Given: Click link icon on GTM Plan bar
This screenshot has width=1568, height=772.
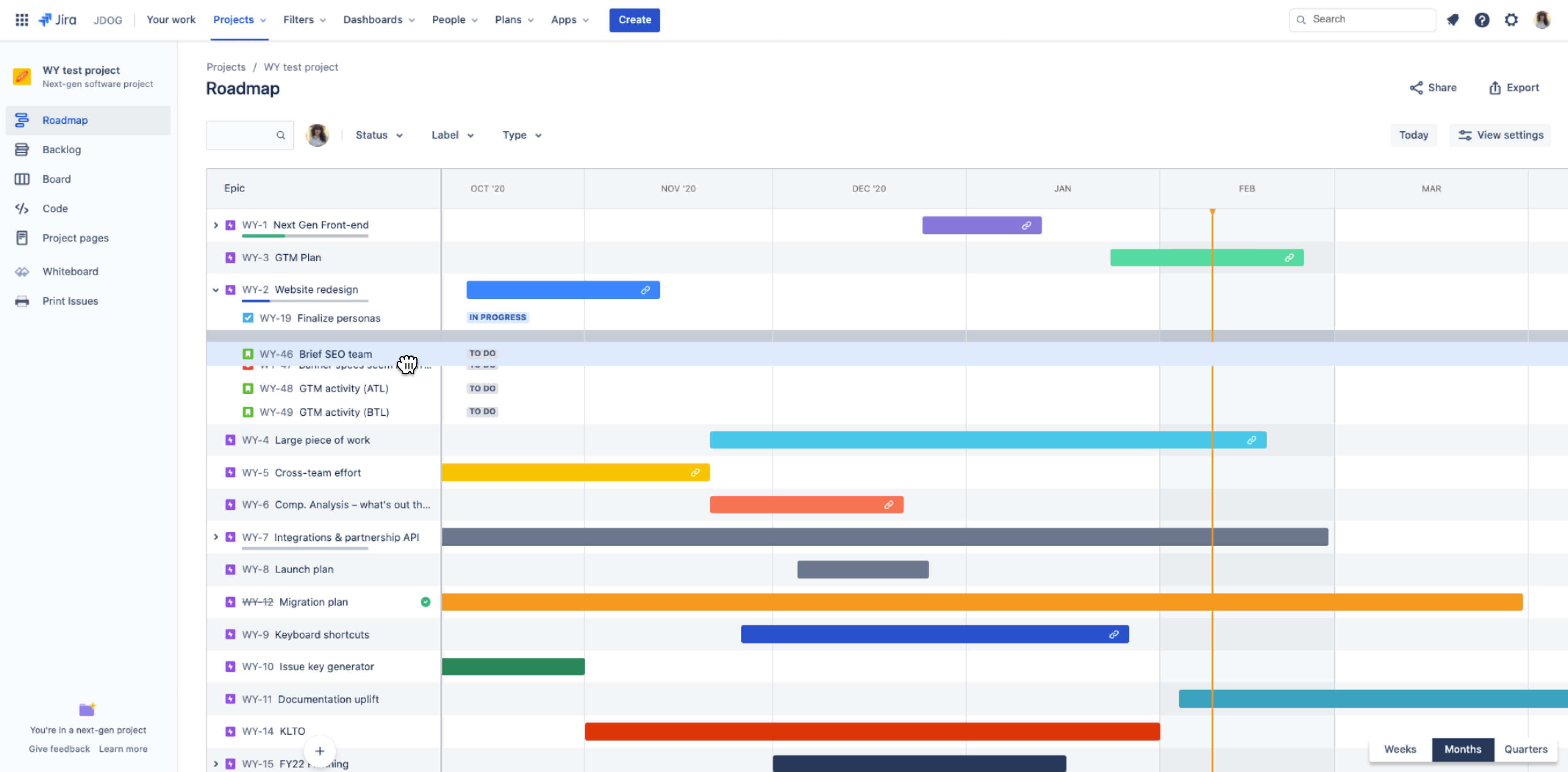Looking at the screenshot, I should 1289,257.
